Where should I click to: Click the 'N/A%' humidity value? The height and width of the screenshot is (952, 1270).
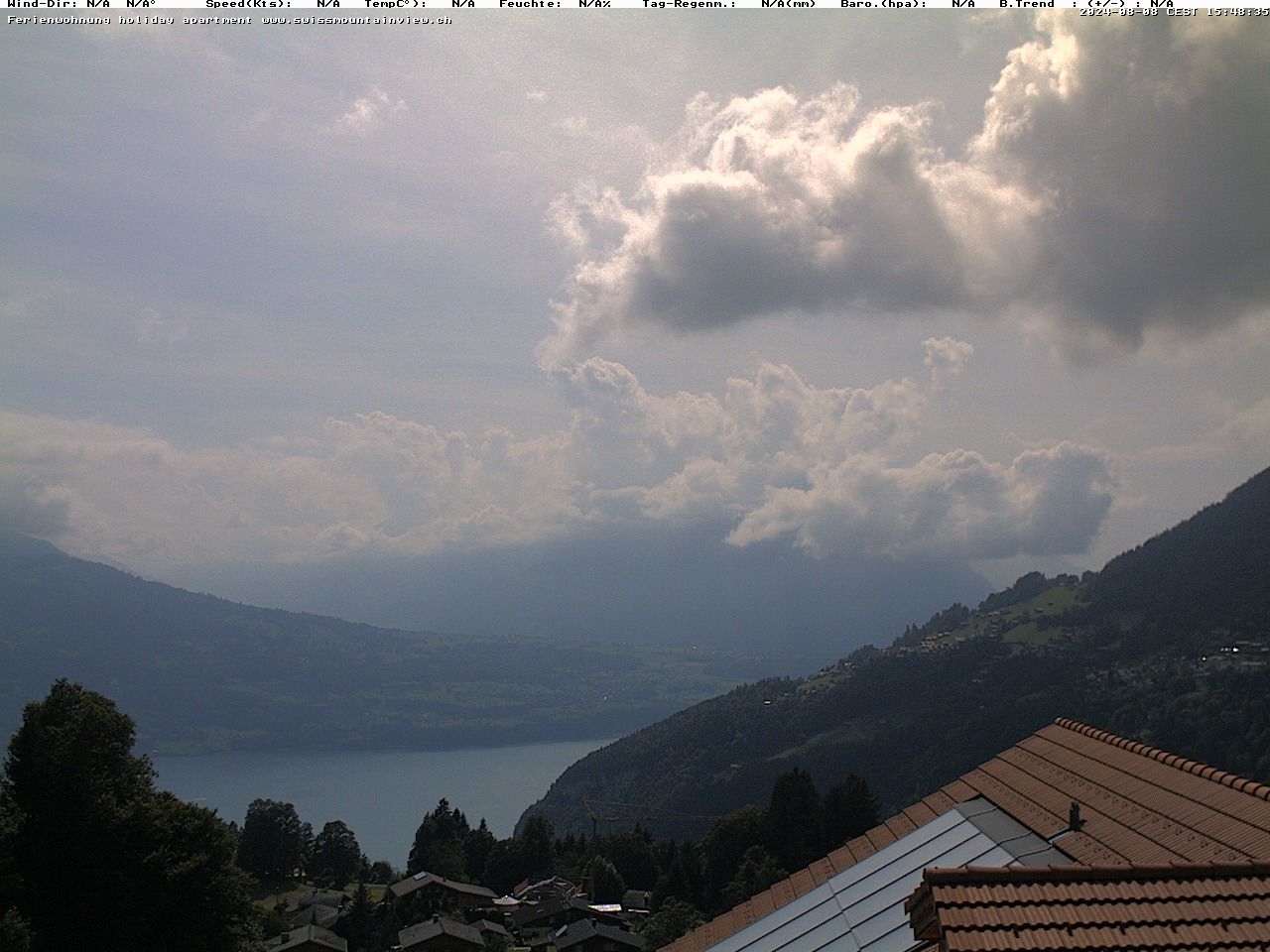tap(594, 4)
